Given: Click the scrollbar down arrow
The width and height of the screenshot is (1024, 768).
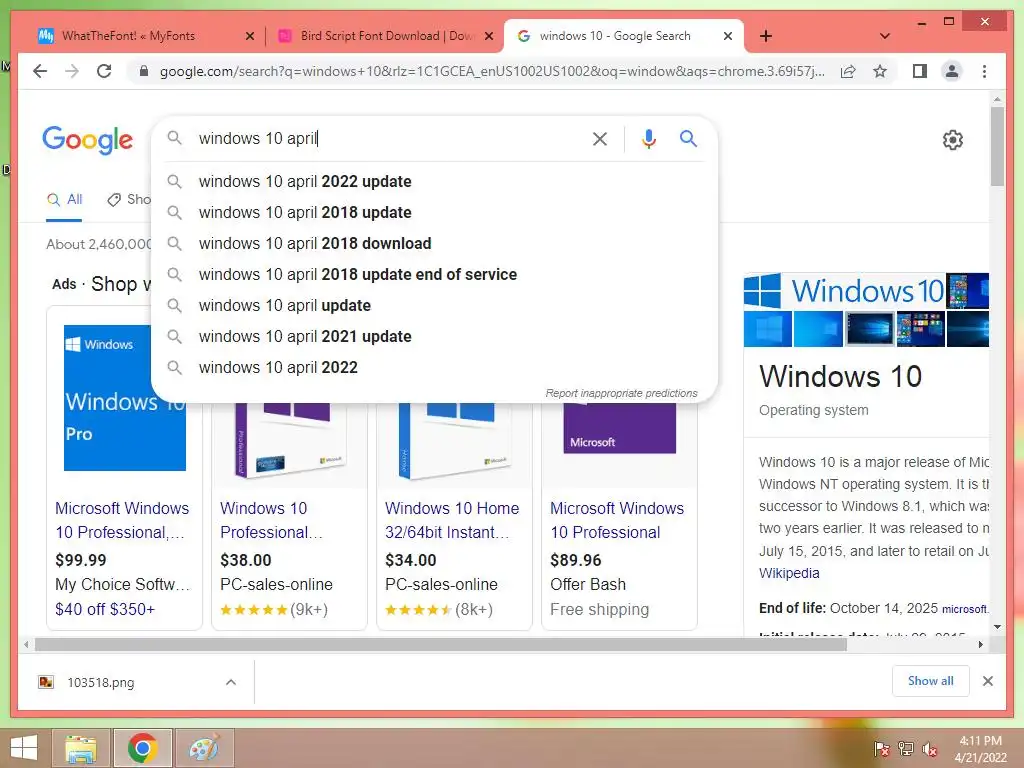Looking at the screenshot, I should 997,627.
